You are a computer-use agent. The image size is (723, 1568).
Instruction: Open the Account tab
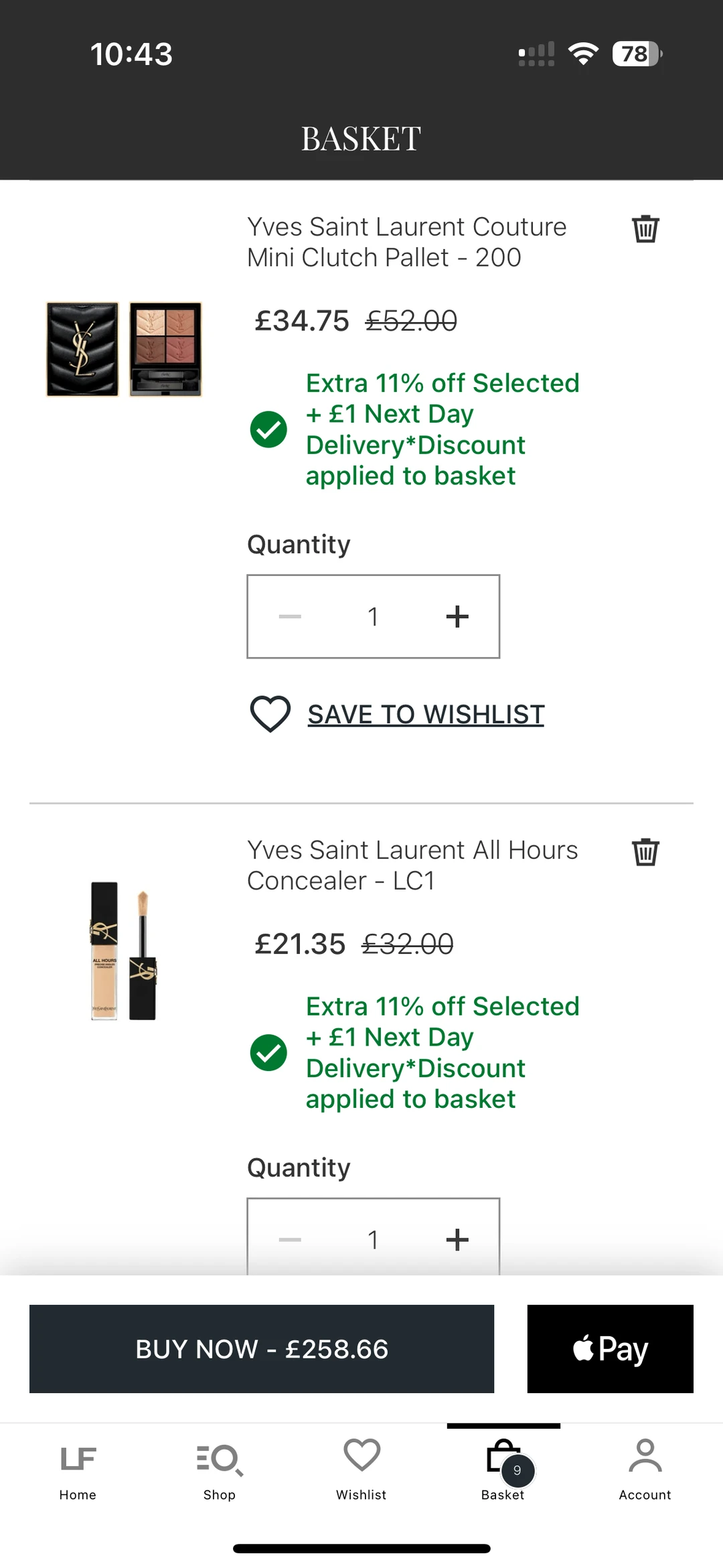click(645, 1470)
